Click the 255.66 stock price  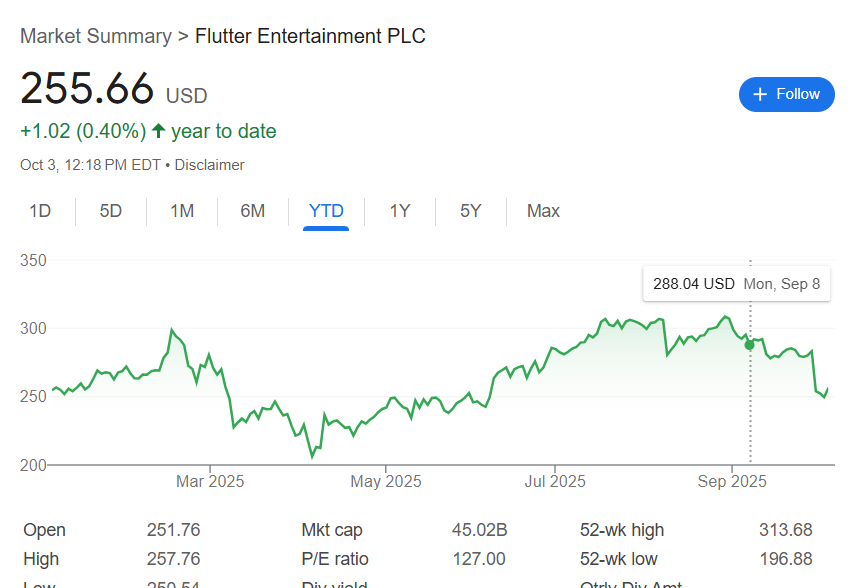point(87,88)
